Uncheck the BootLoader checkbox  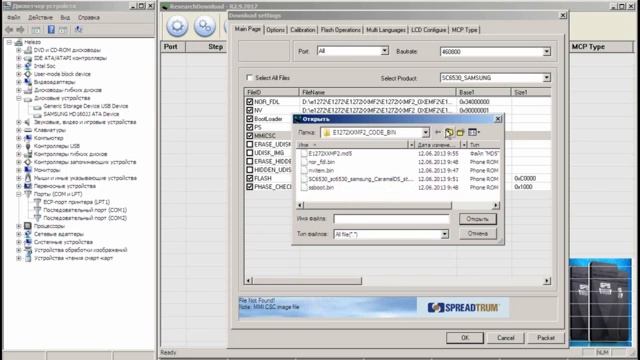tap(249, 119)
